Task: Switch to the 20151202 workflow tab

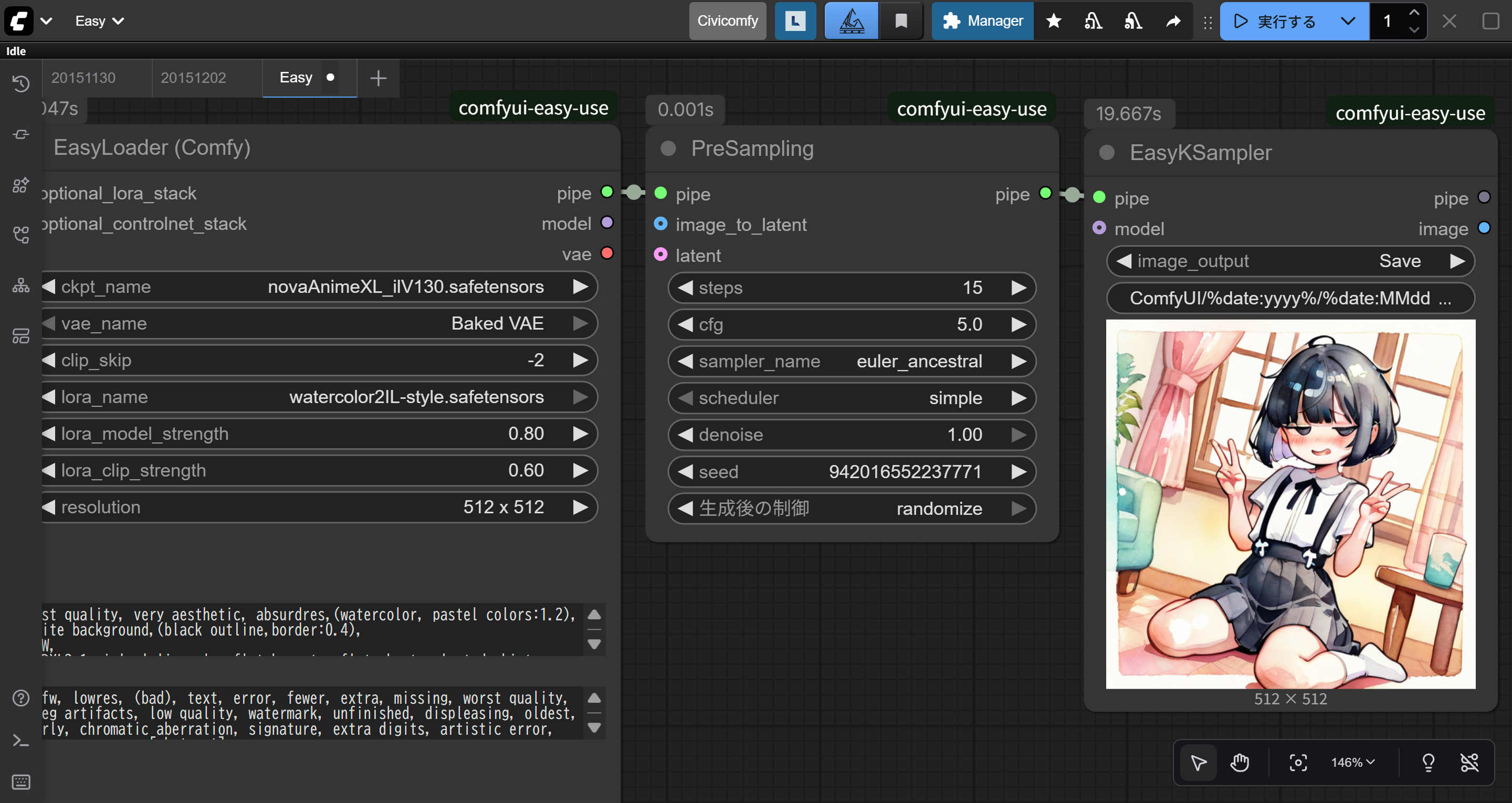Action: [x=193, y=78]
